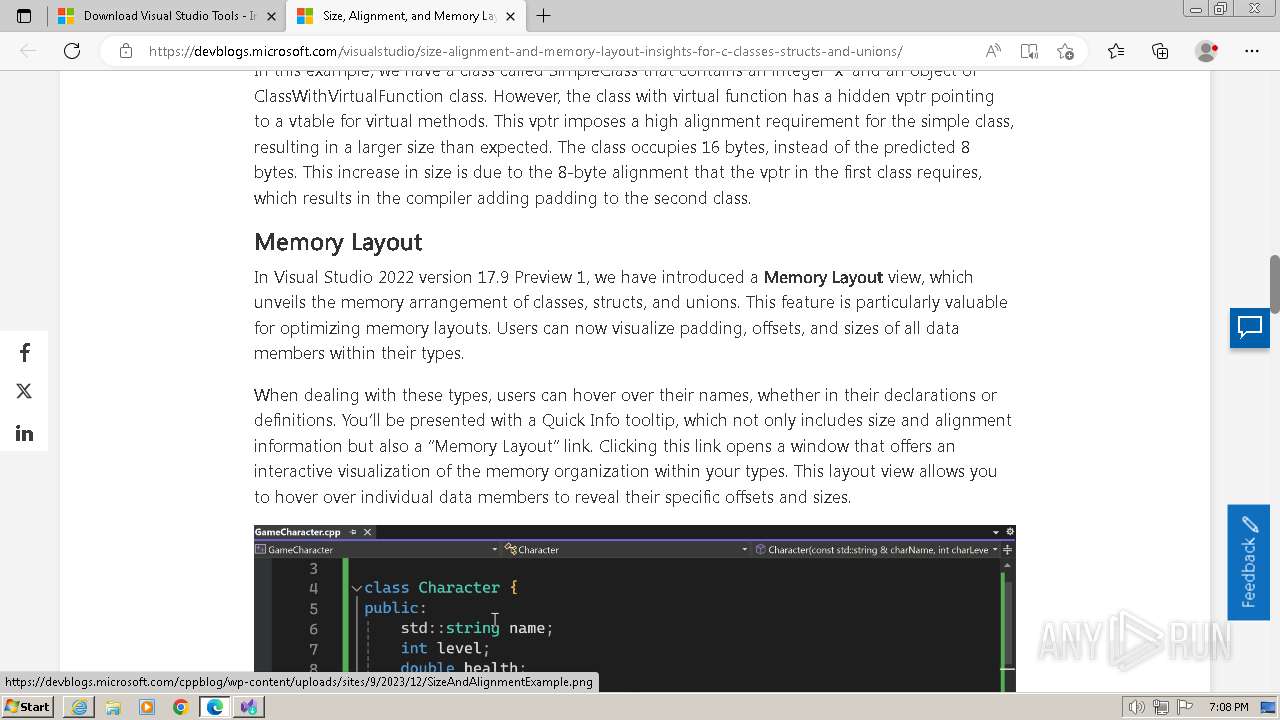The height and width of the screenshot is (720, 1280).
Task: Add this page to favorites
Action: tap(1065, 51)
